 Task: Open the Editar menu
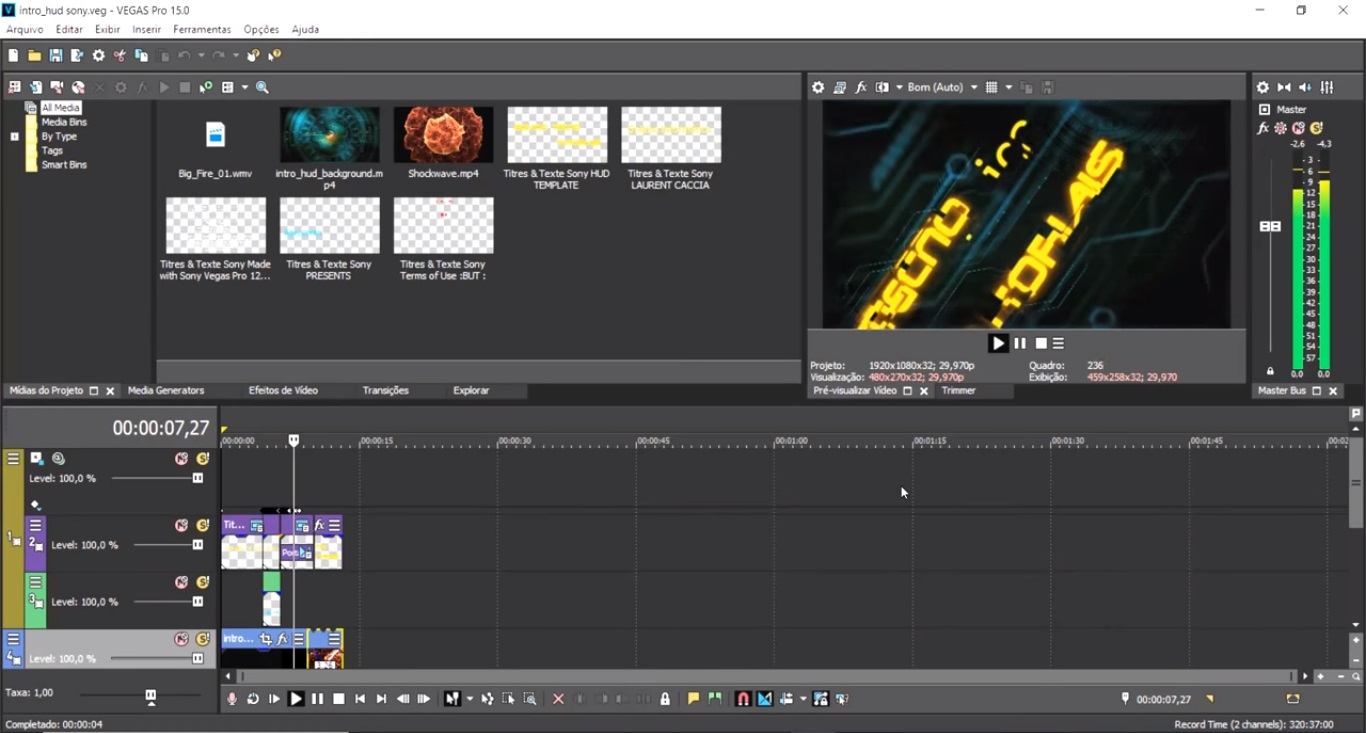(x=69, y=30)
